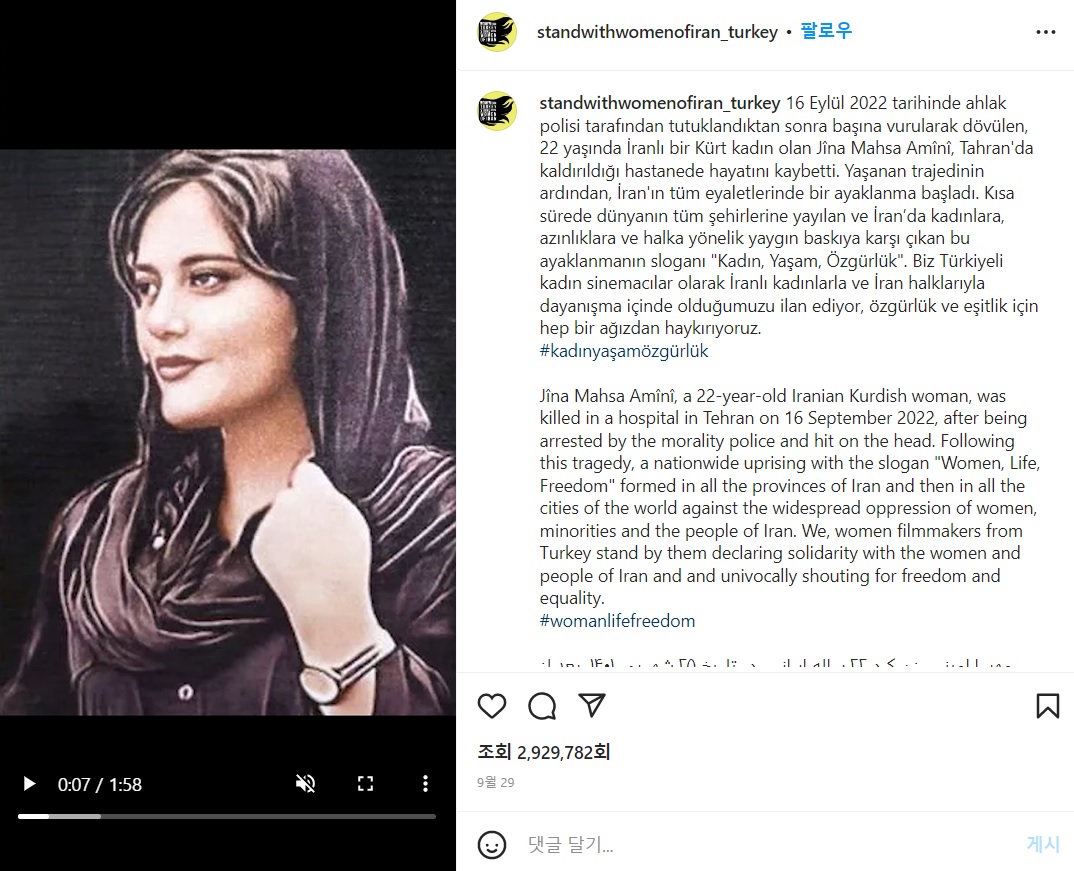The height and width of the screenshot is (871, 1074).
Task: Click the header profile avatar
Action: [497, 32]
